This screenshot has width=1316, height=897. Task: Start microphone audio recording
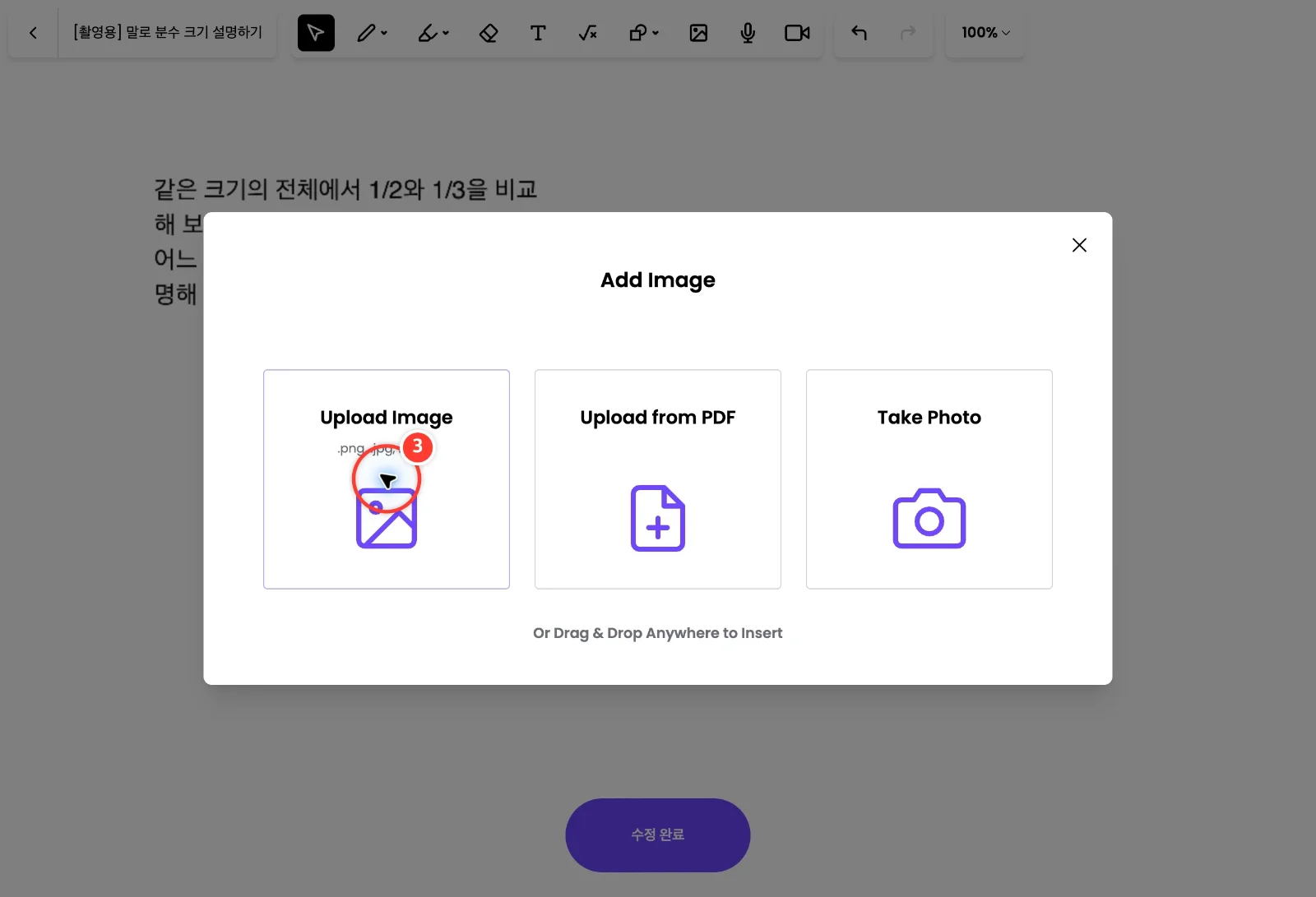[x=748, y=33]
